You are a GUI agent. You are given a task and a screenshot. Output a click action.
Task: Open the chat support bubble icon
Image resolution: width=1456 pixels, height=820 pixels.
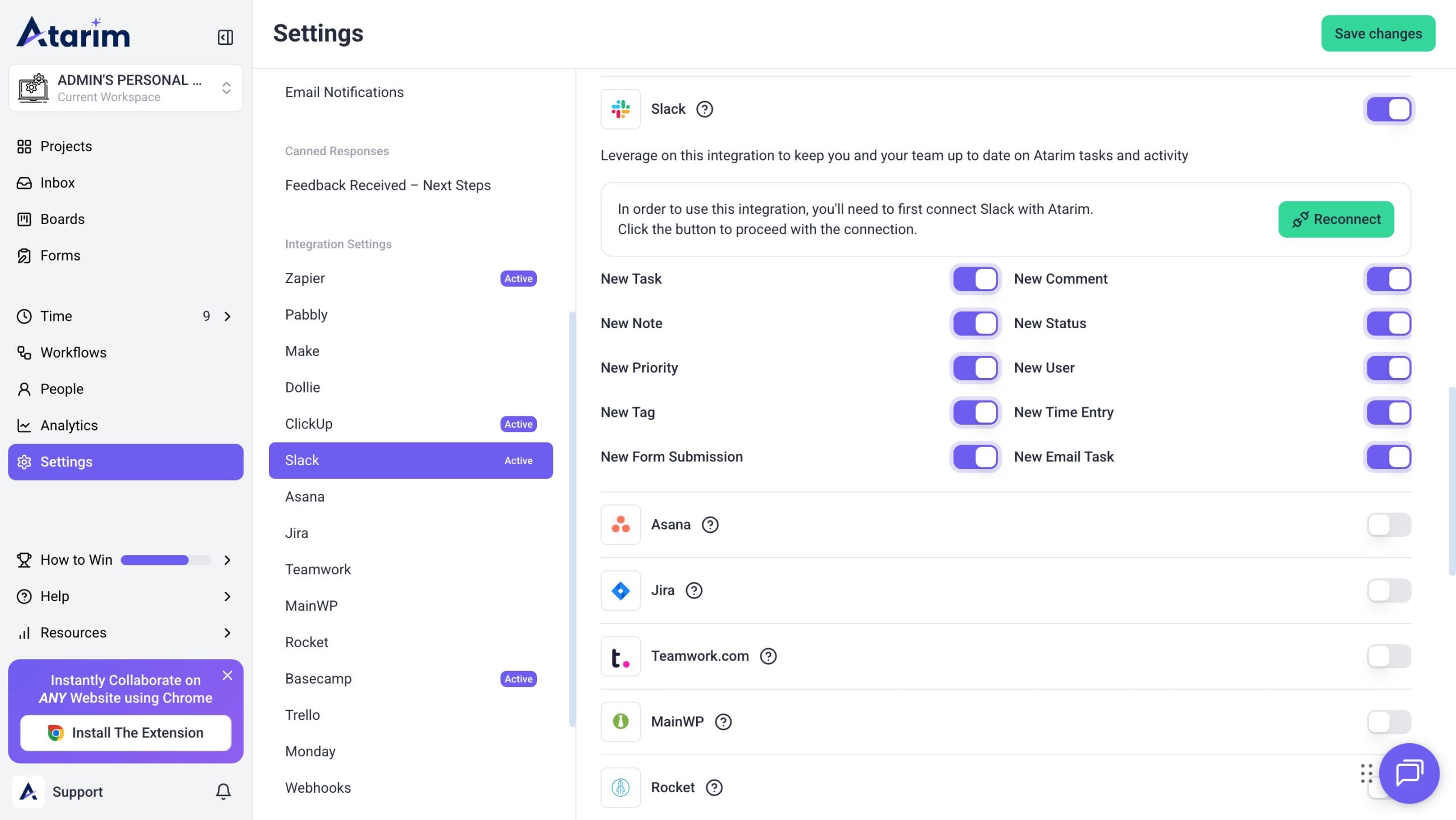click(x=1409, y=773)
